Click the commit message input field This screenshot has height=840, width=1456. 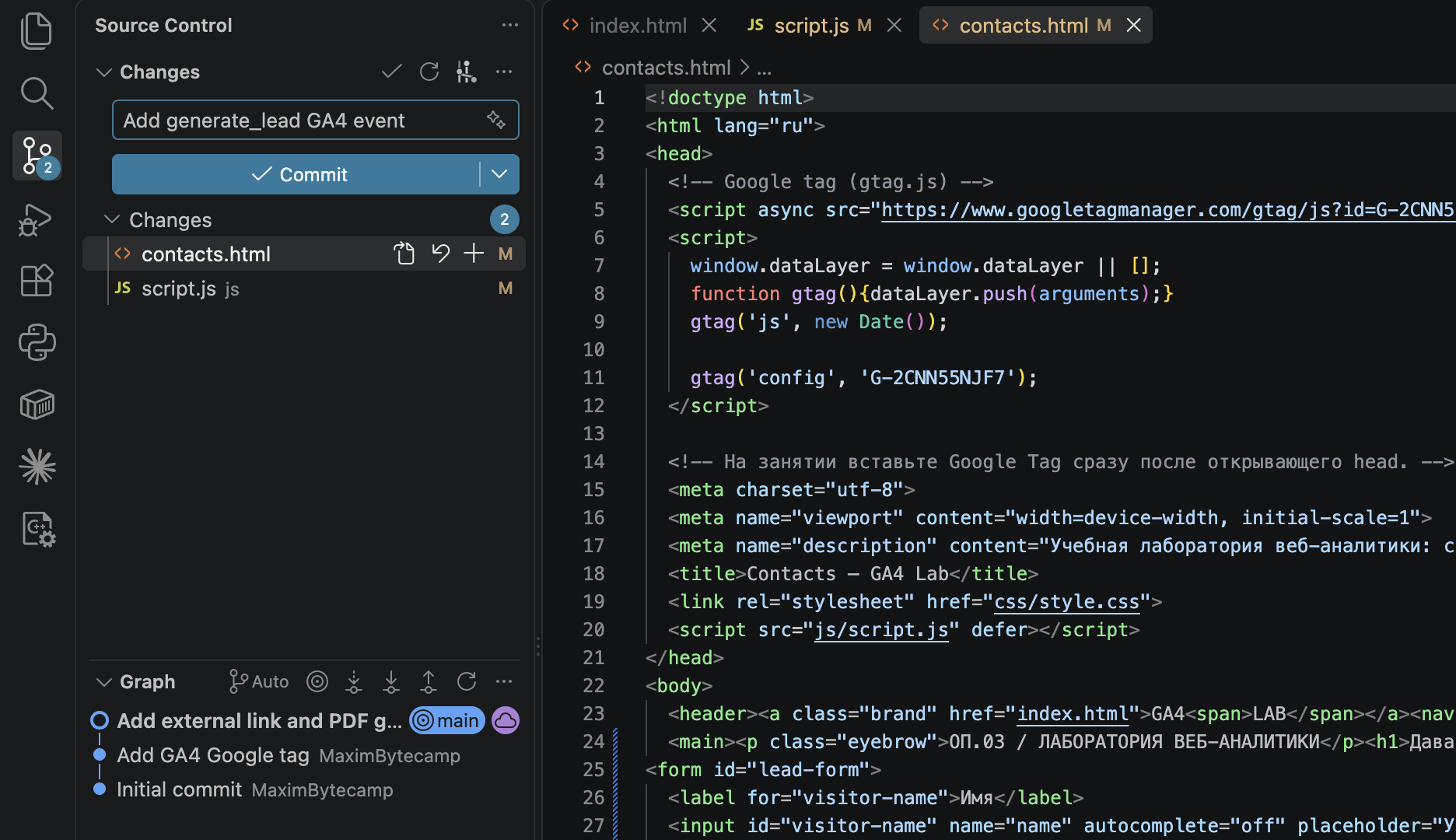(x=315, y=120)
